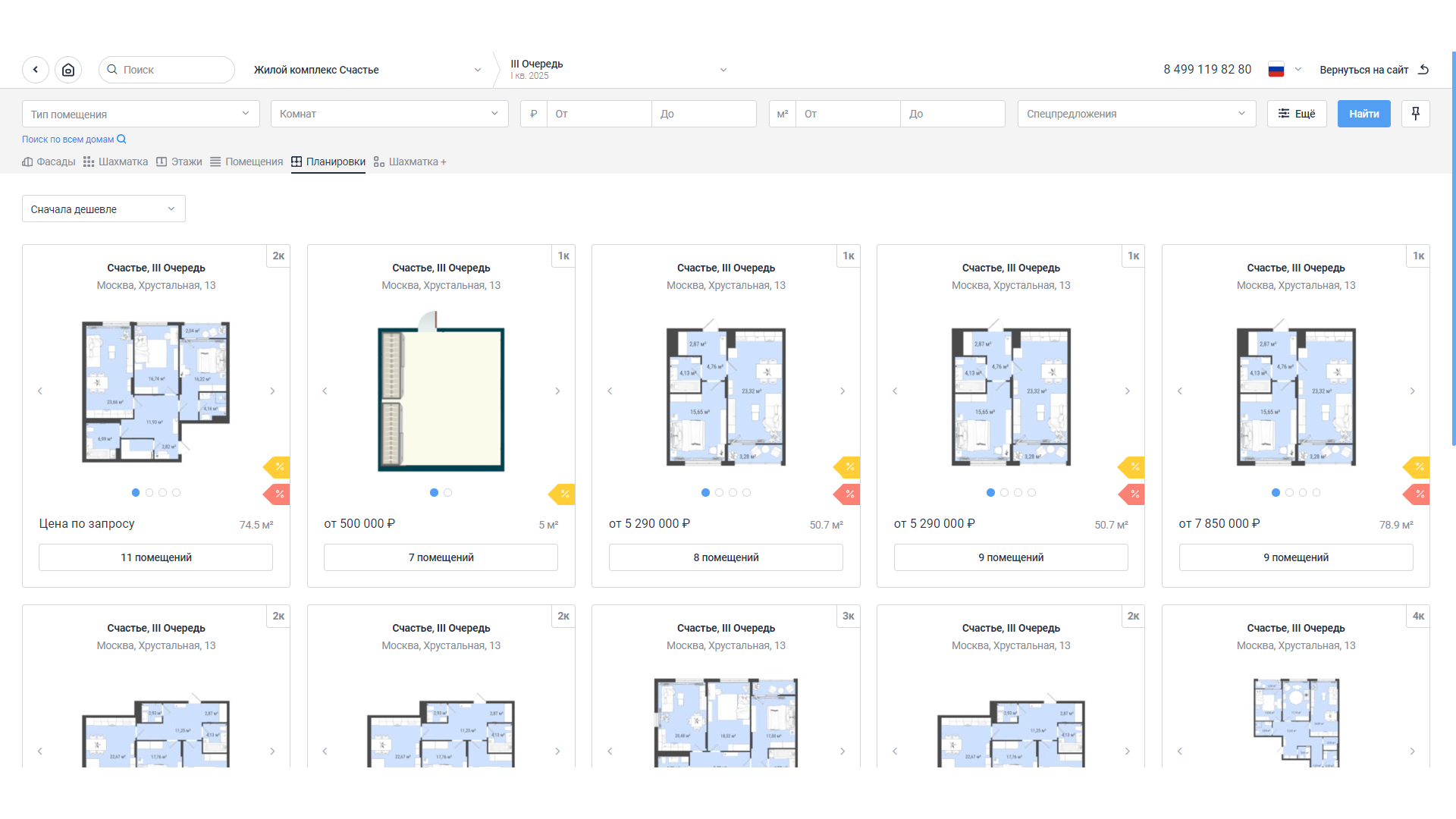Screen dimensions: 1456x819
Task: Open the home icon button
Action: pos(68,70)
